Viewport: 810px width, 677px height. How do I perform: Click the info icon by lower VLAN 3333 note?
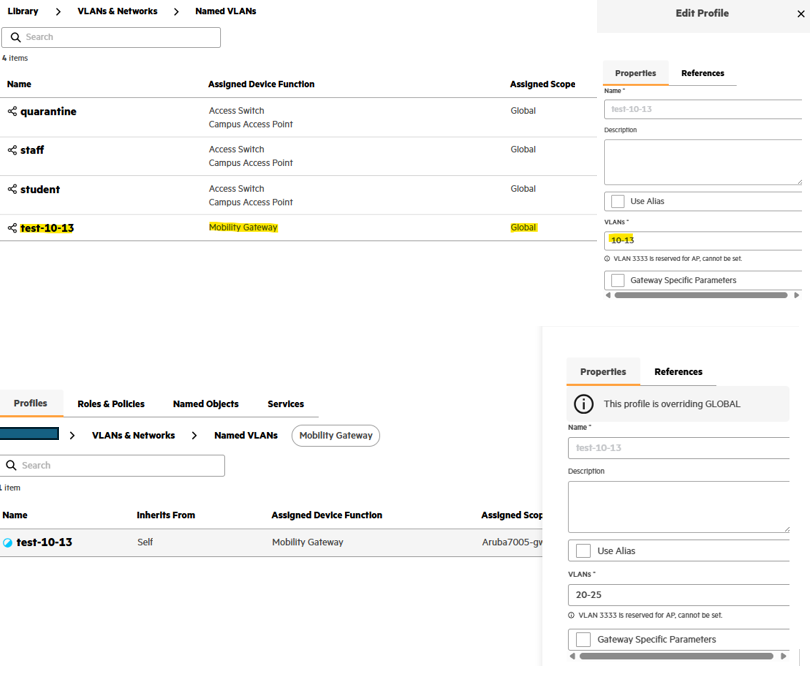coord(571,615)
